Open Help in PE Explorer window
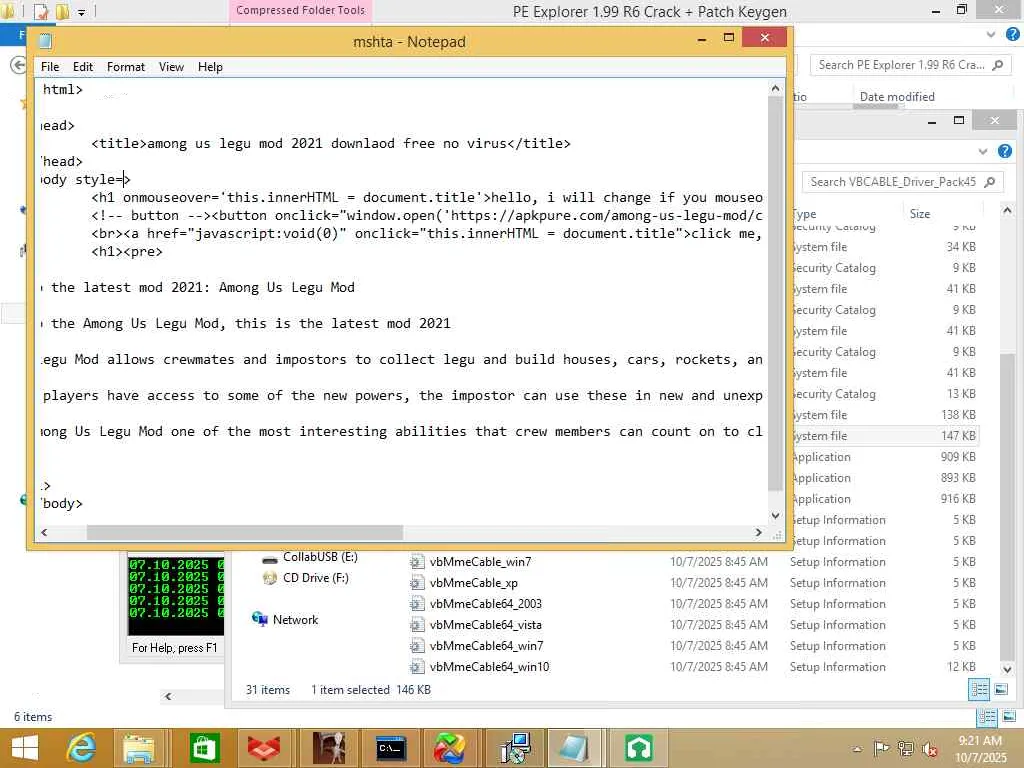Viewport: 1024px width, 768px height. (x=1012, y=34)
